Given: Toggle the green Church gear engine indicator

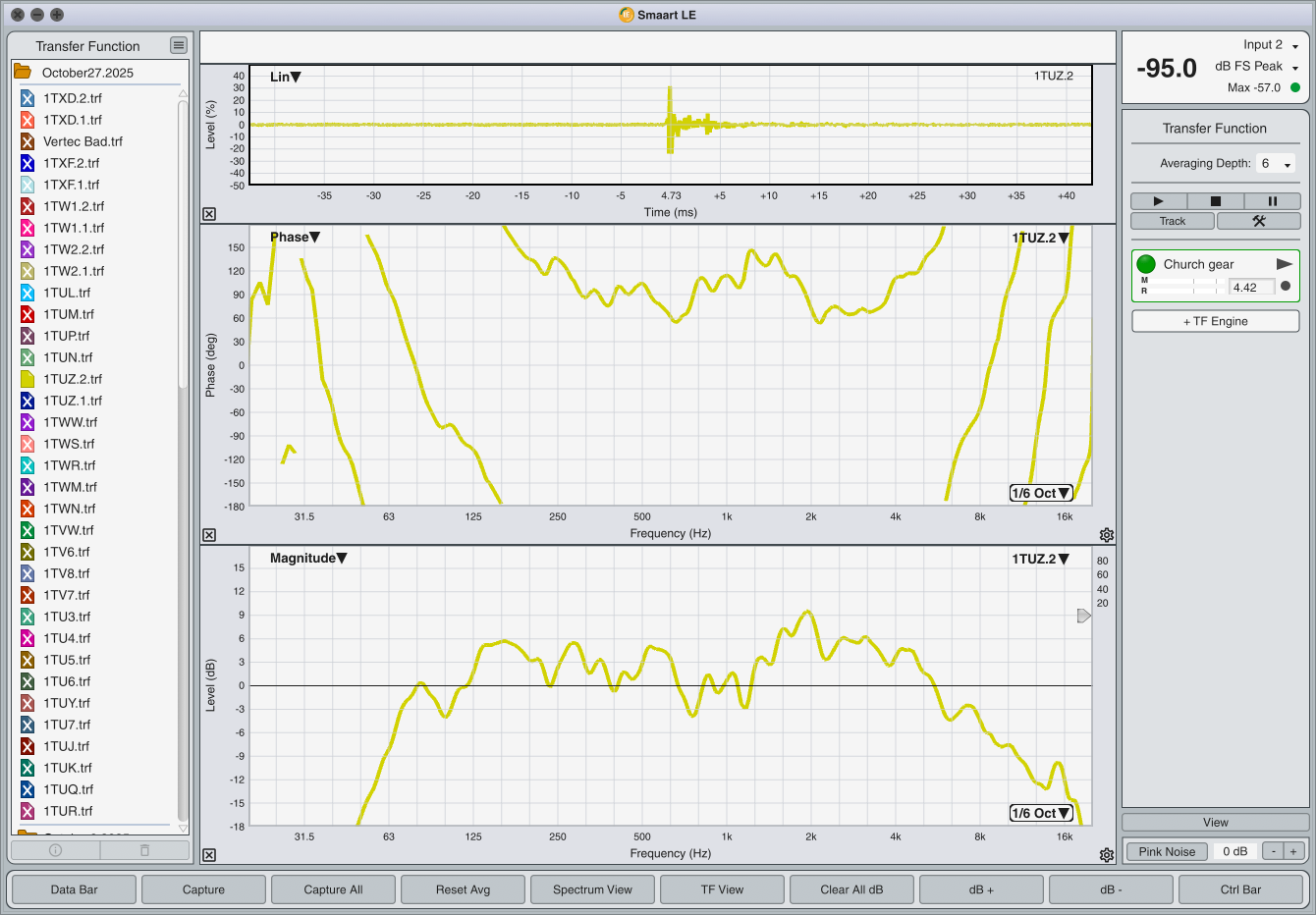Looking at the screenshot, I should coord(1146,264).
